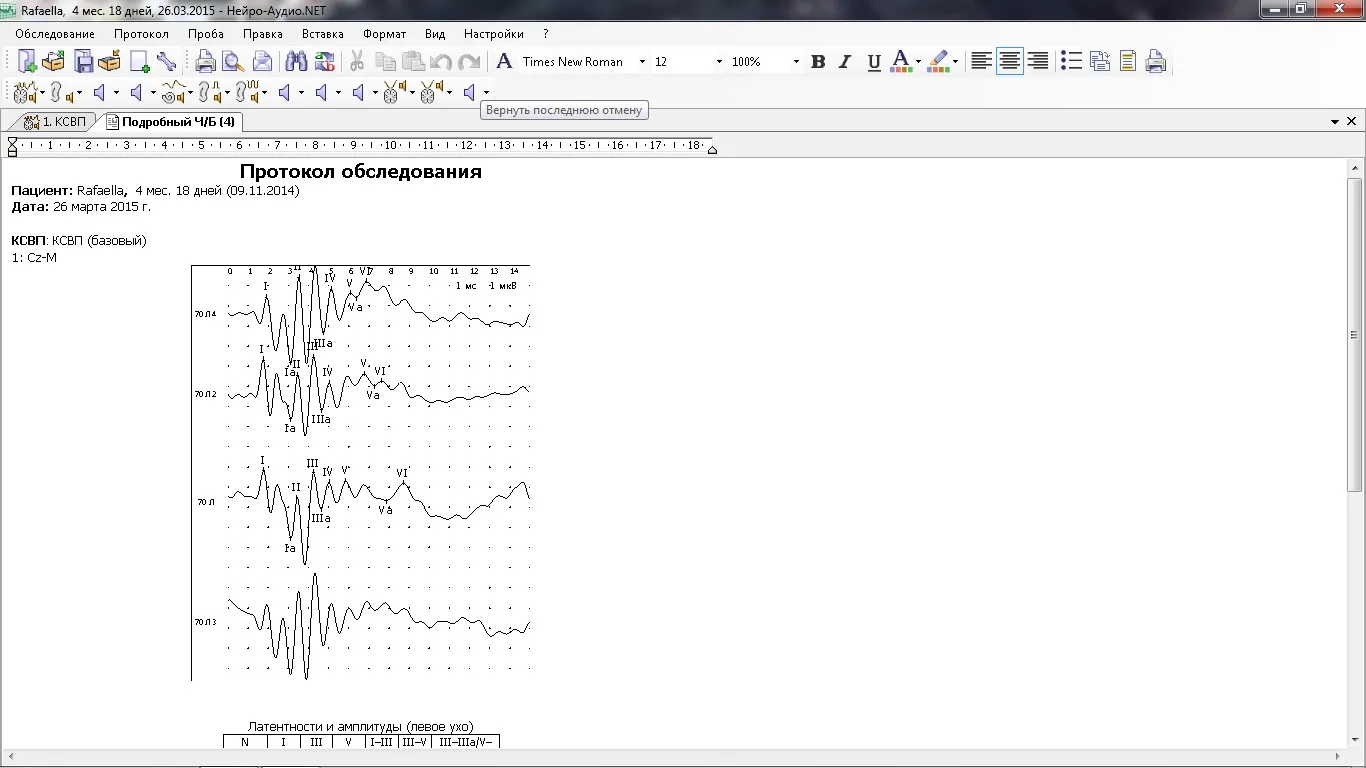Open the font color picker arrow

click(918, 62)
